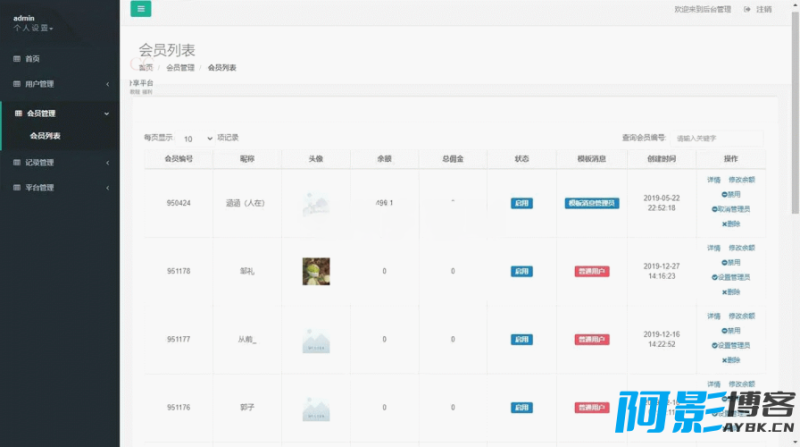This screenshot has height=447, width=800.
Task: Select 会员列表 in the sidebar submenu
Action: tap(45, 136)
